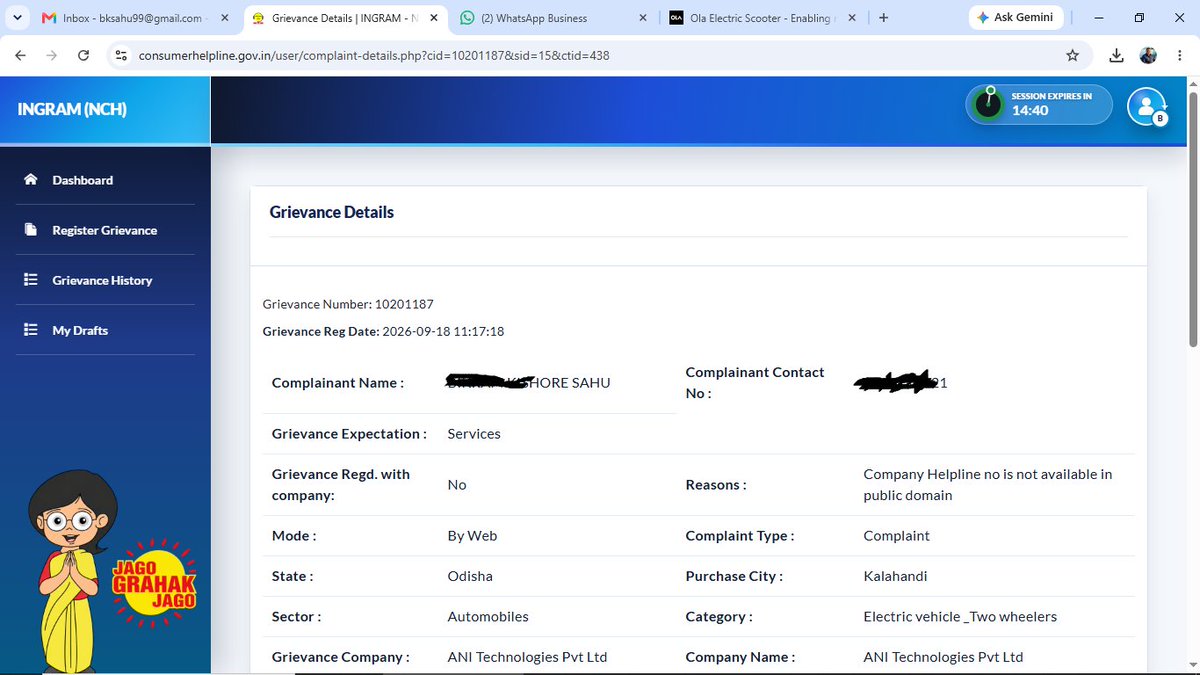
Task: Reload the page with refresh icon
Action: pos(83,56)
